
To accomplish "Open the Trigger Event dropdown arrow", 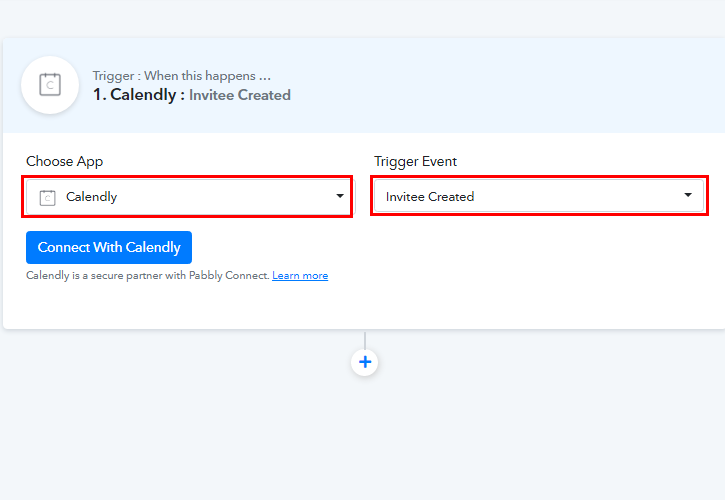I will pos(688,195).
